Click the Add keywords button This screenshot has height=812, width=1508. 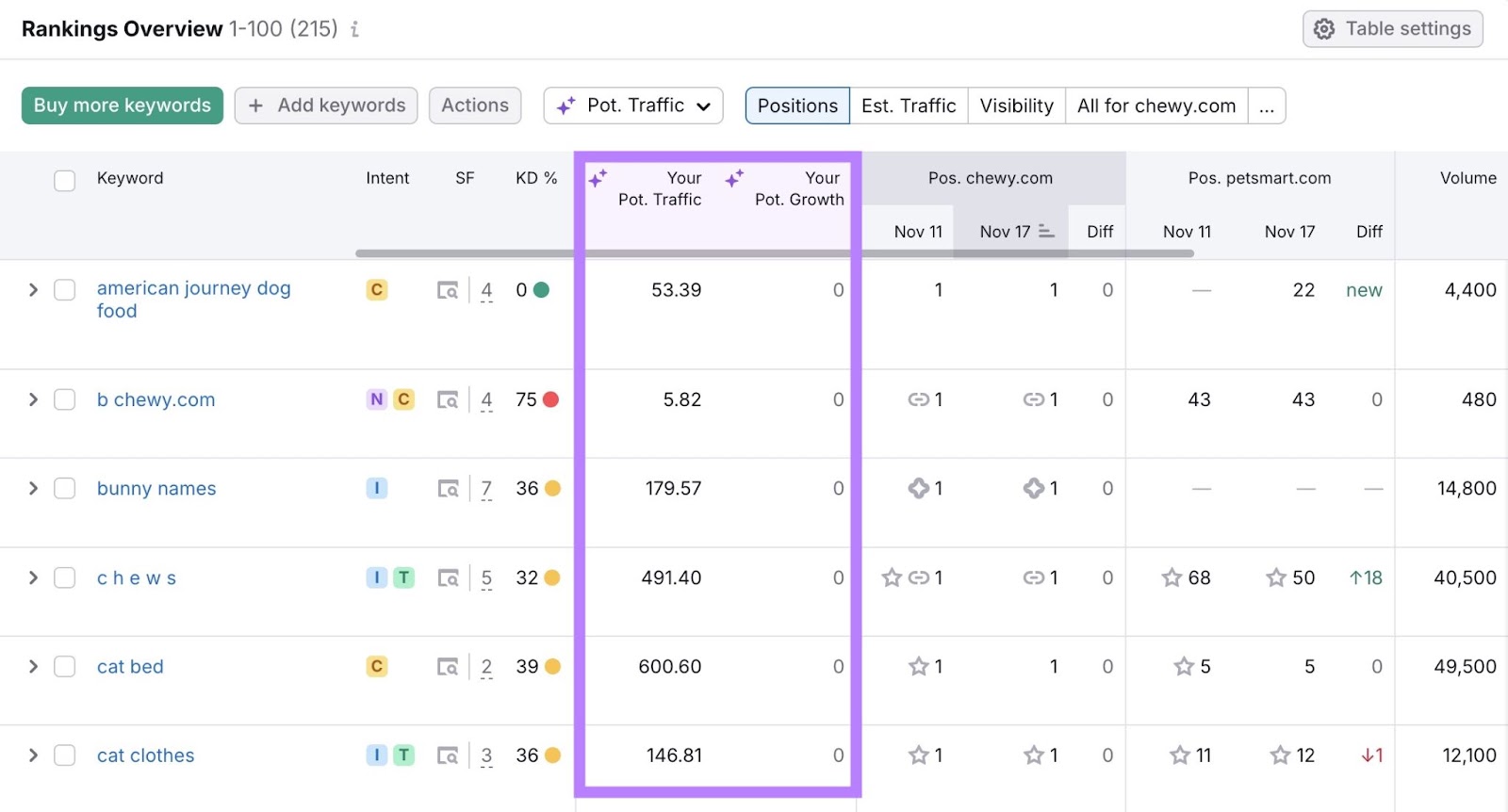tap(327, 106)
